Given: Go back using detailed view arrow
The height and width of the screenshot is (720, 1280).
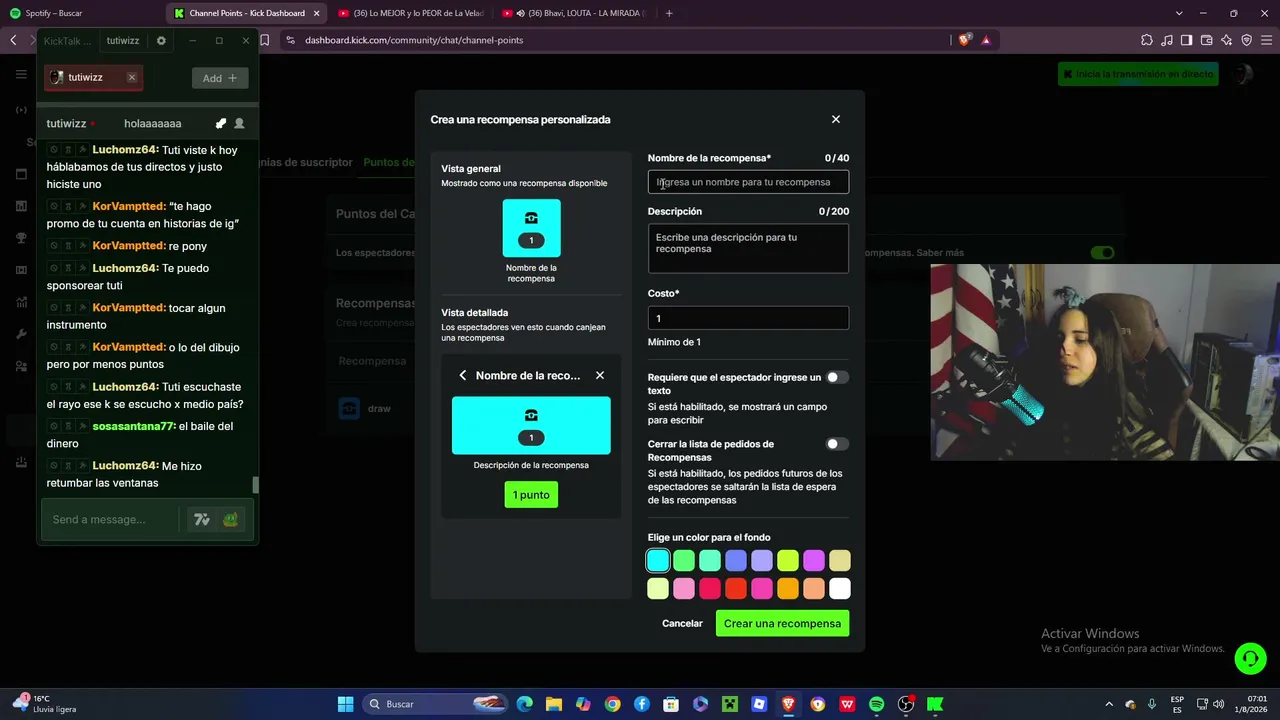Looking at the screenshot, I should [x=463, y=375].
